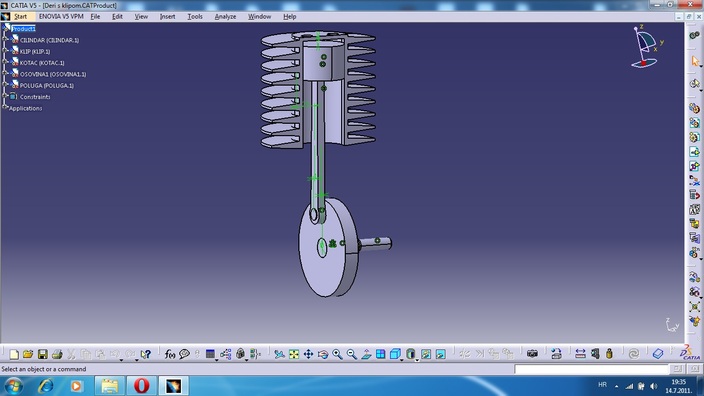
Task: Expand the OSOVINA1 tree node
Action: pos(5,74)
